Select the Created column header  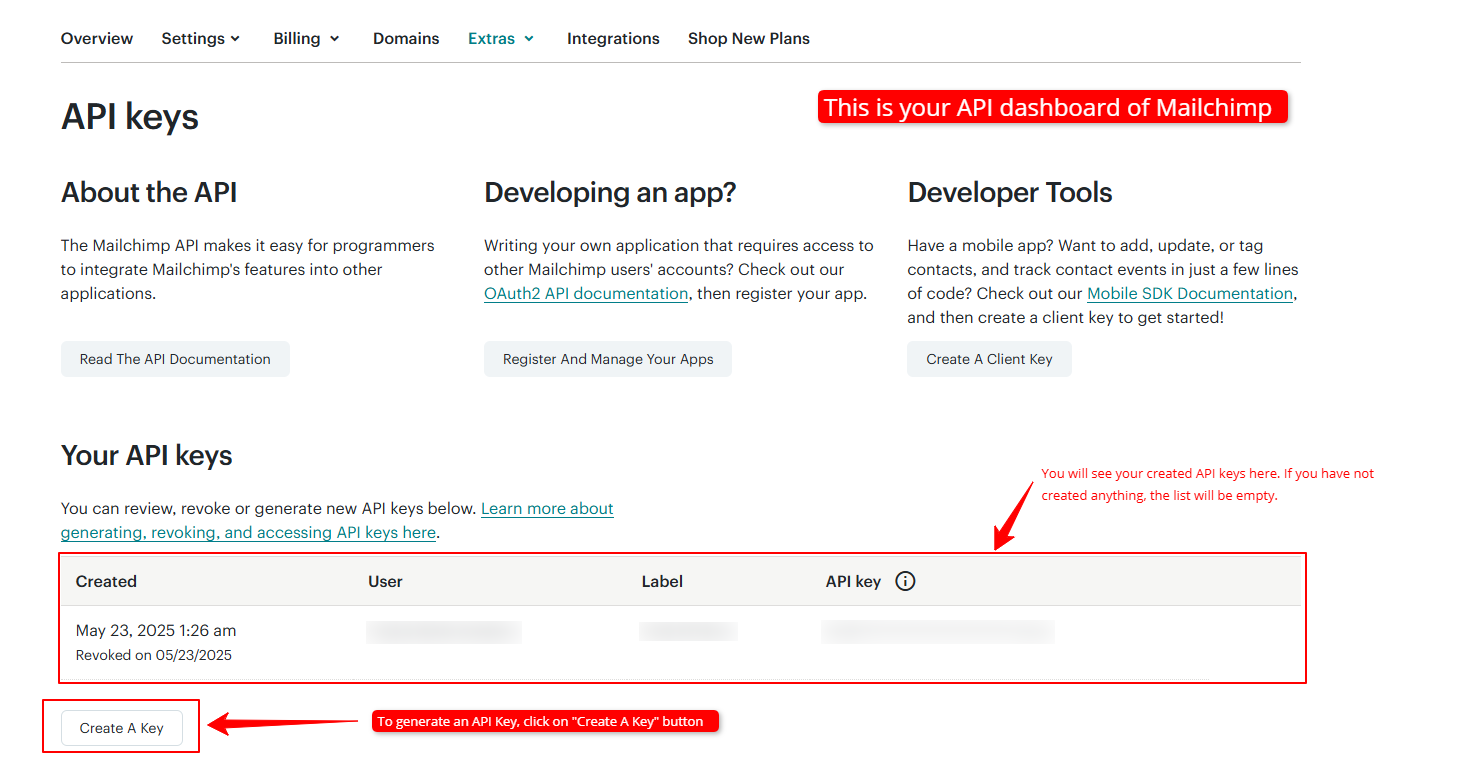click(106, 581)
